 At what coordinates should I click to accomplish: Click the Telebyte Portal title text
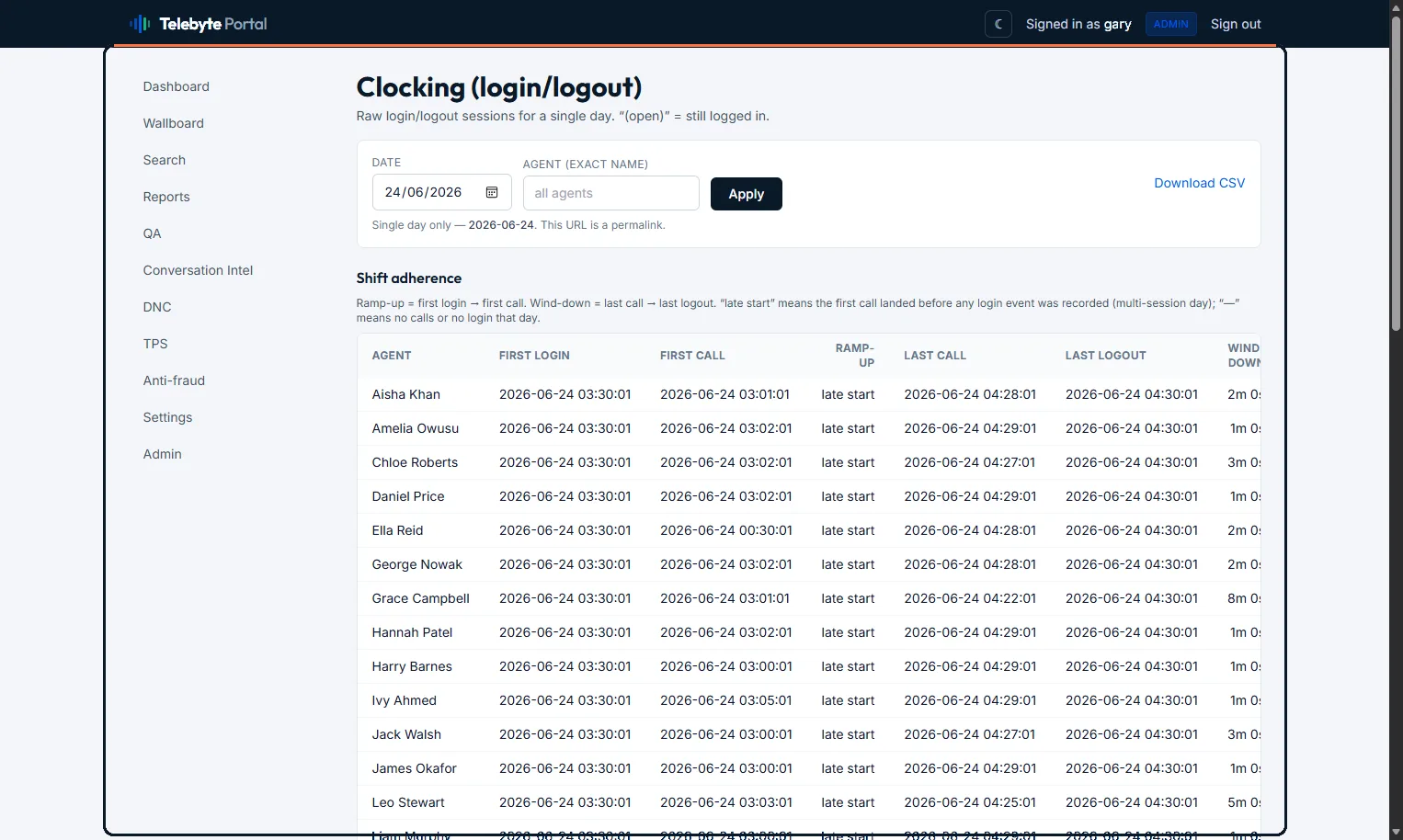pos(213,24)
